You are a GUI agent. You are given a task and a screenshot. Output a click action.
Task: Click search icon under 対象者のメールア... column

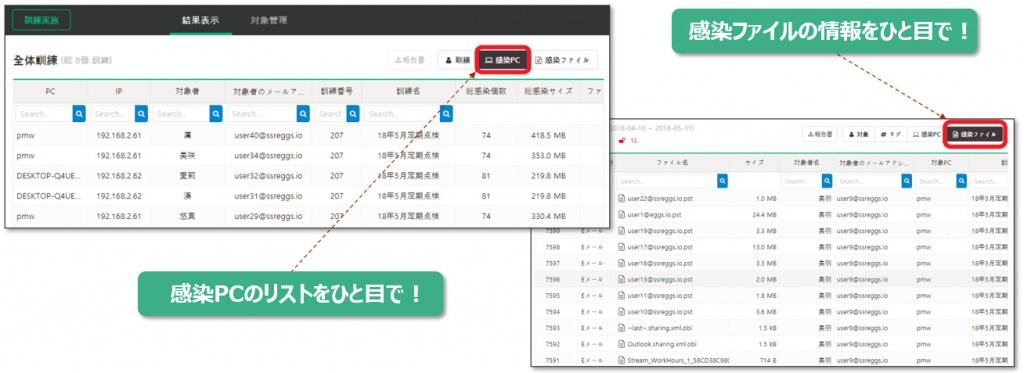tap(303, 114)
